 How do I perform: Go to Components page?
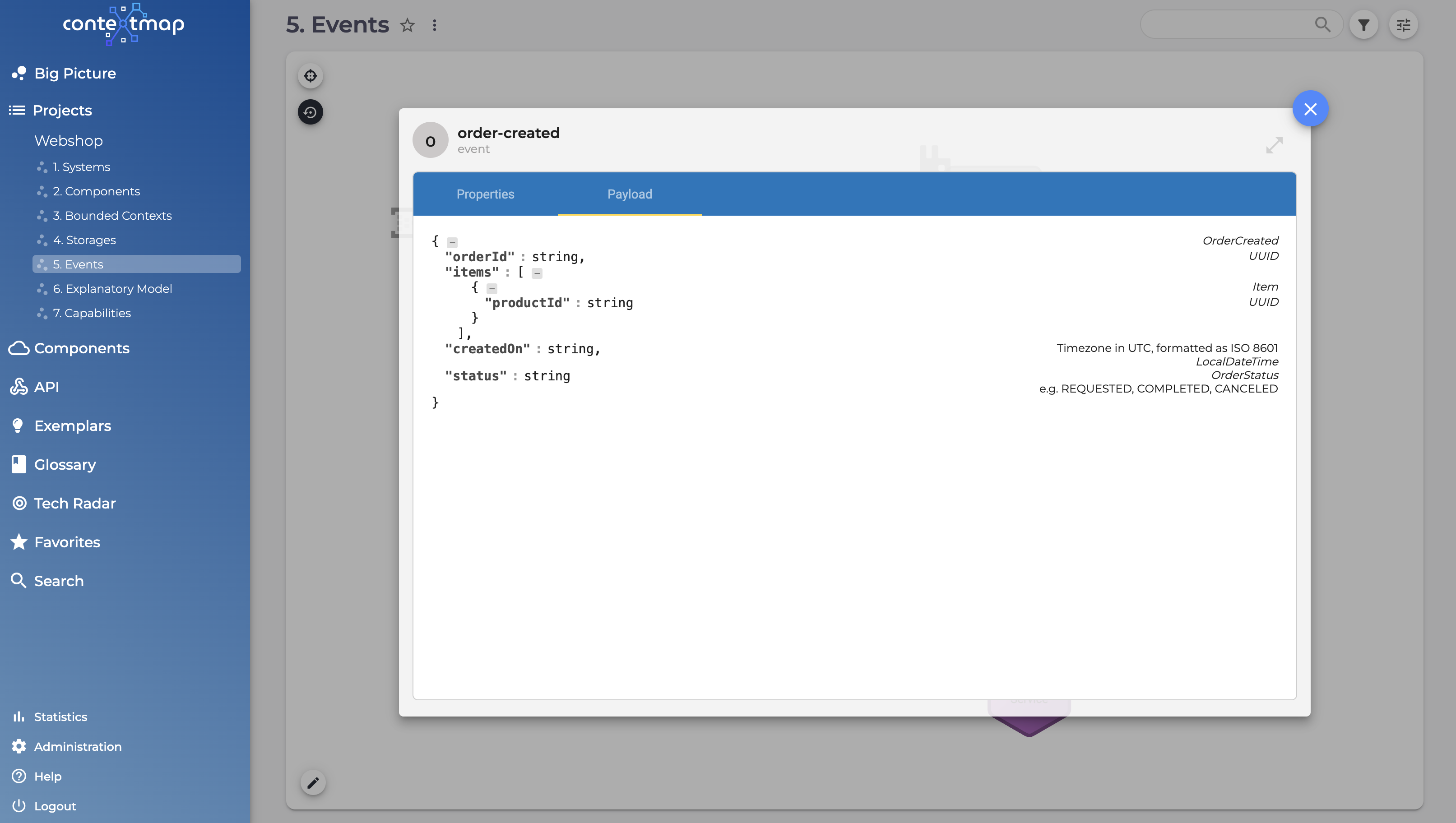point(81,348)
